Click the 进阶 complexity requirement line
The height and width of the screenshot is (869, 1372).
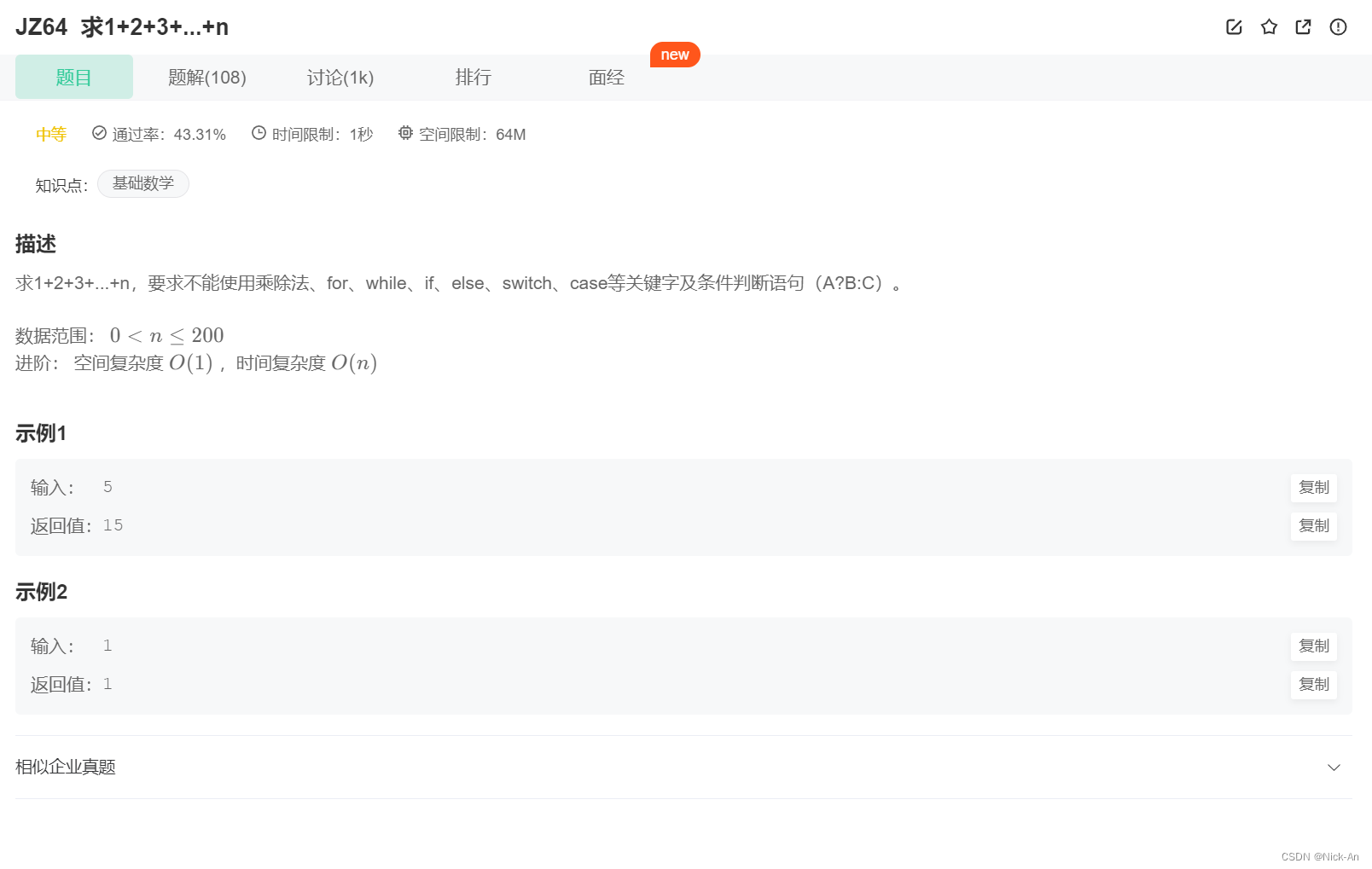(x=196, y=363)
